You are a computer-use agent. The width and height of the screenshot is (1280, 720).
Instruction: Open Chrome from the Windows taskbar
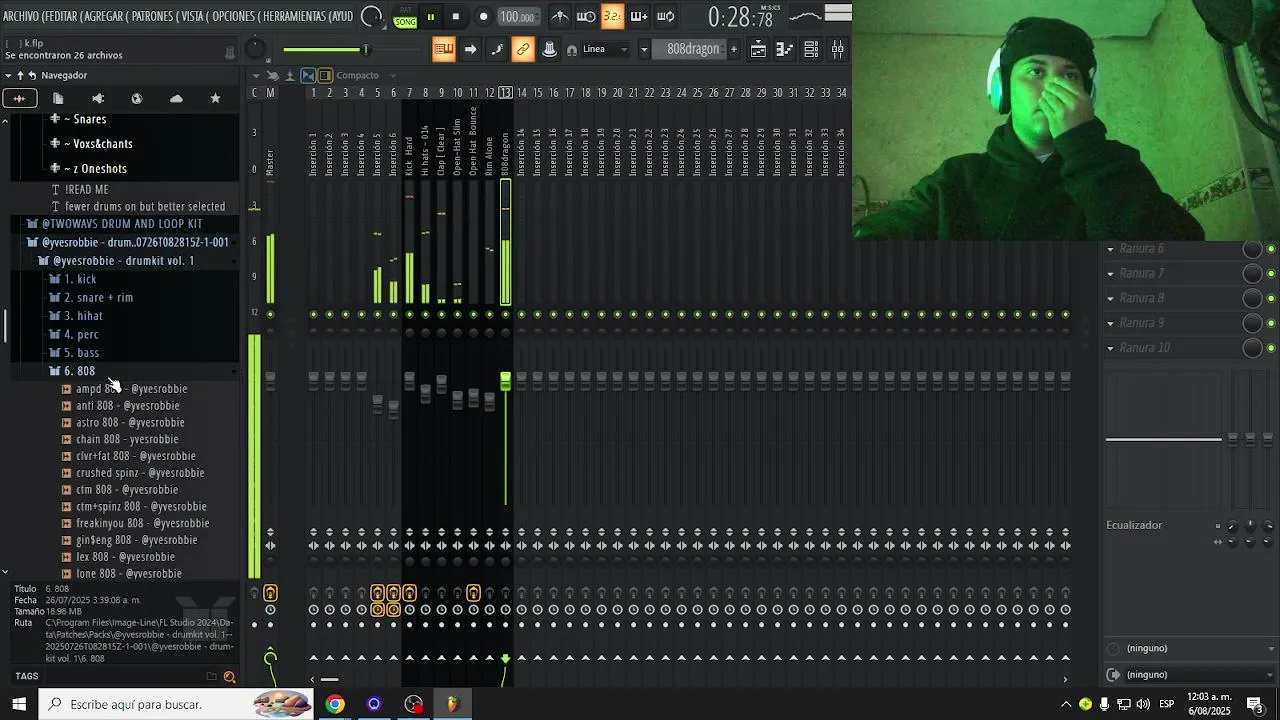pos(335,704)
